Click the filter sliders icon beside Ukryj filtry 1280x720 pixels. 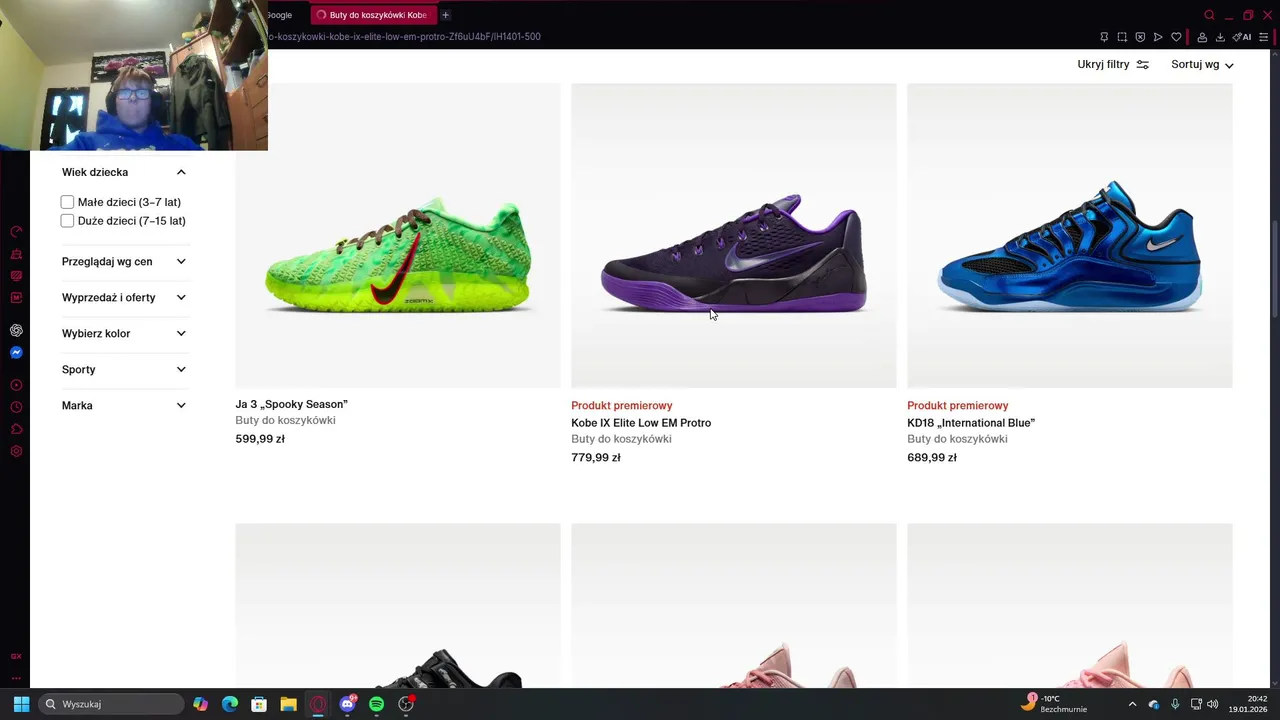[1143, 64]
